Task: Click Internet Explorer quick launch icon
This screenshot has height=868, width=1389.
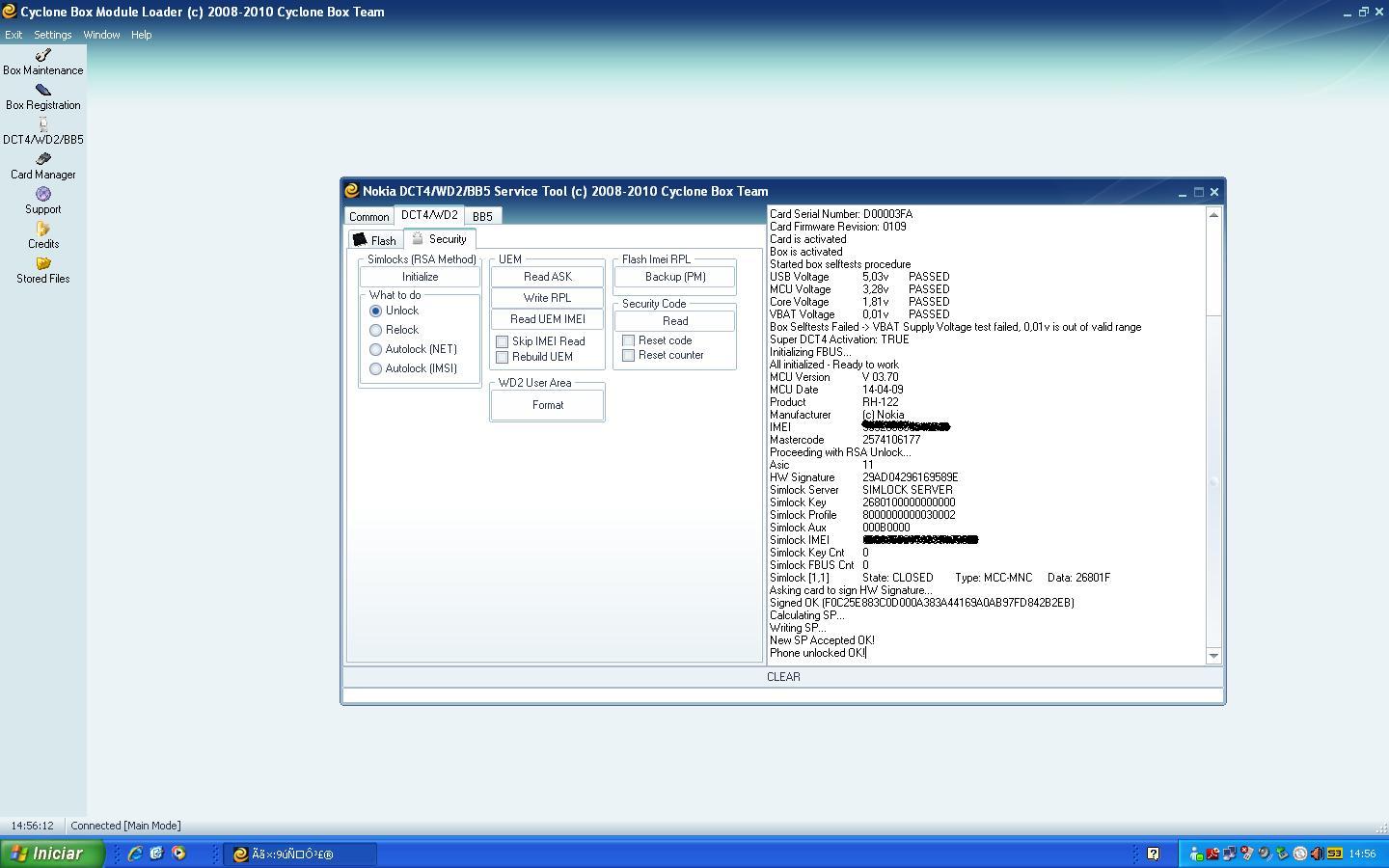Action: [x=135, y=854]
